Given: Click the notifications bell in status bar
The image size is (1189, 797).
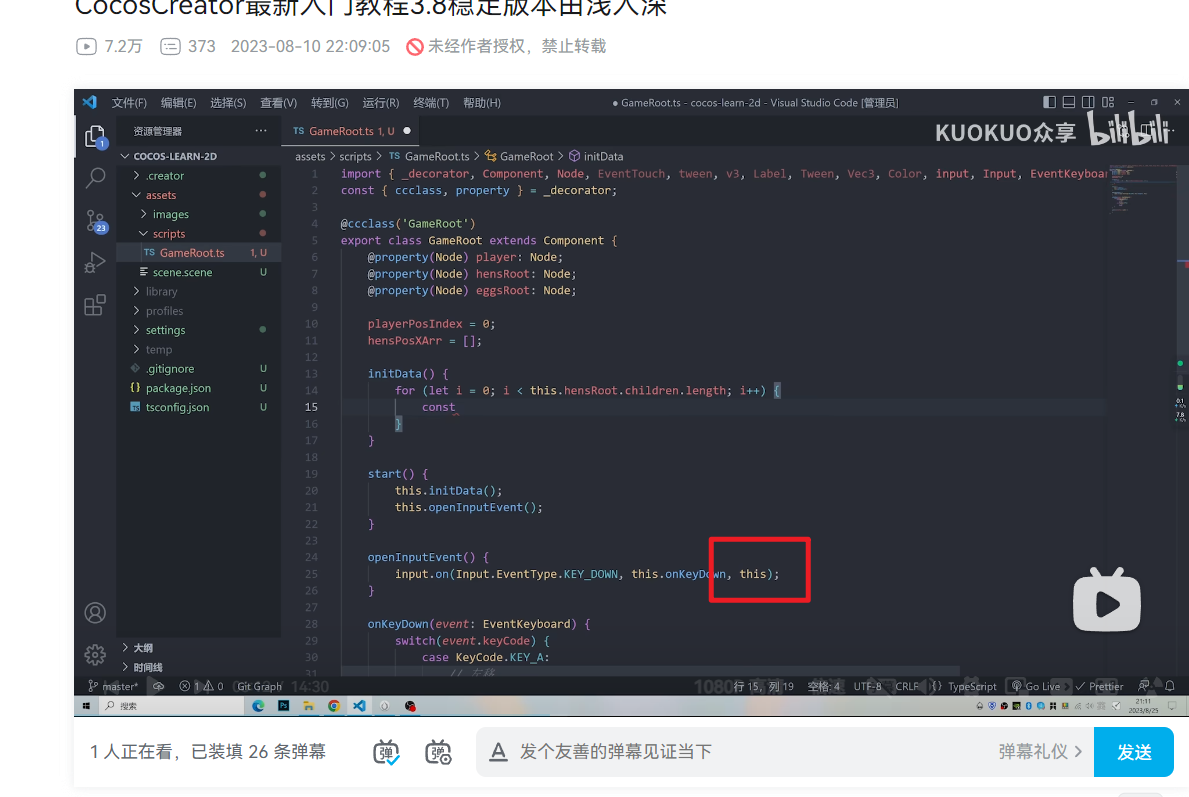Looking at the screenshot, I should (1170, 686).
